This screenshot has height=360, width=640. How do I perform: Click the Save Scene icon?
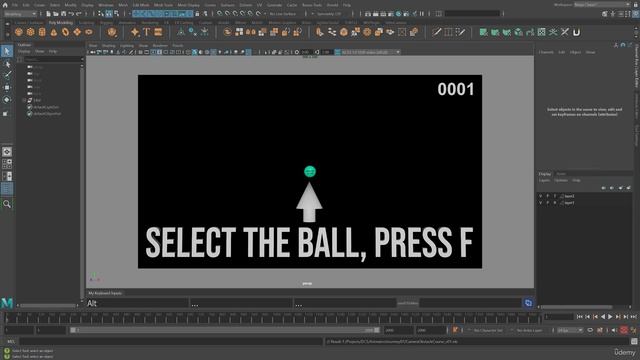[x=63, y=14]
